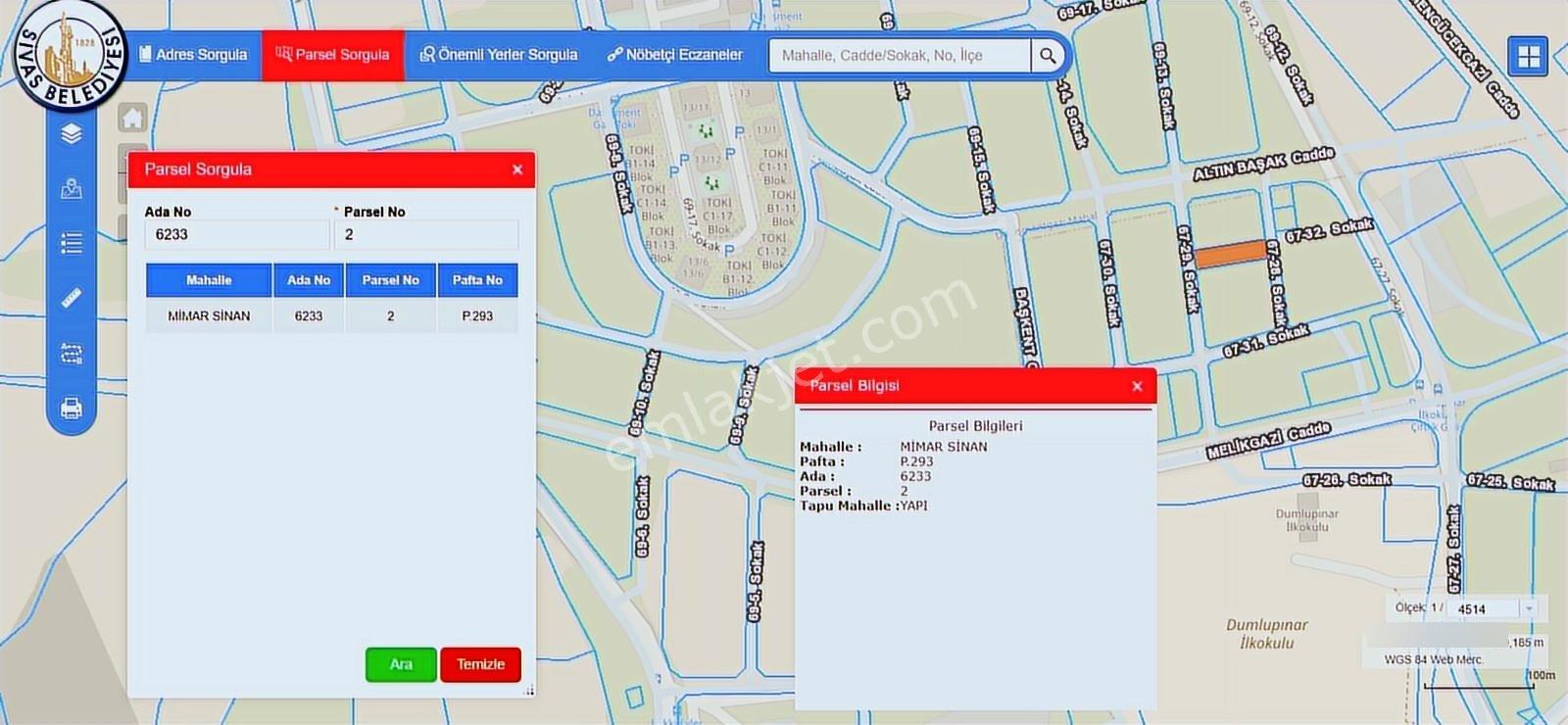Click the green Ara button

tap(401, 664)
